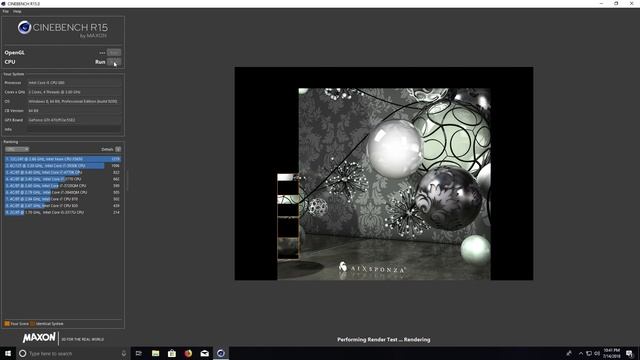Open the Windows Start menu
The height and width of the screenshot is (360, 640).
coord(8,353)
